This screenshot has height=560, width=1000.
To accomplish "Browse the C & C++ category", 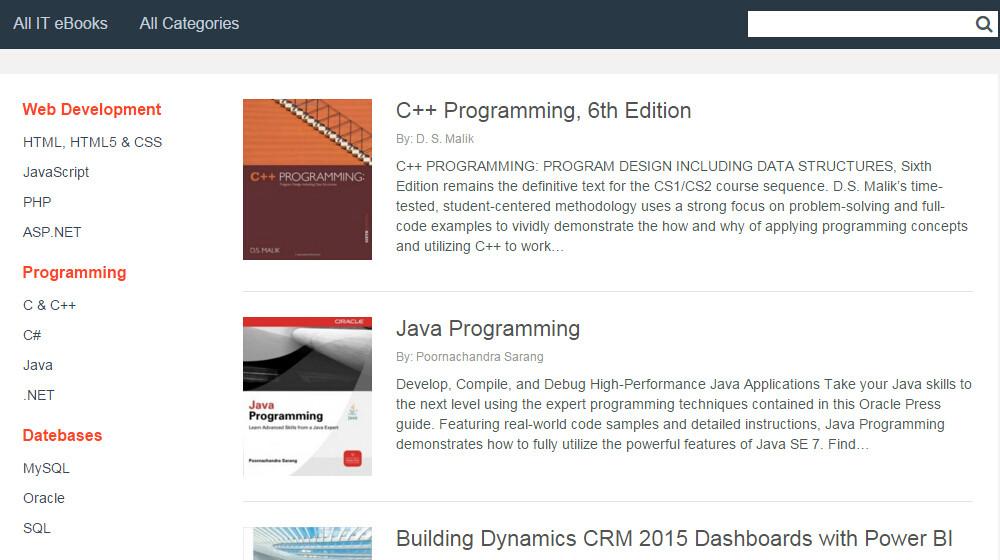I will coord(49,305).
